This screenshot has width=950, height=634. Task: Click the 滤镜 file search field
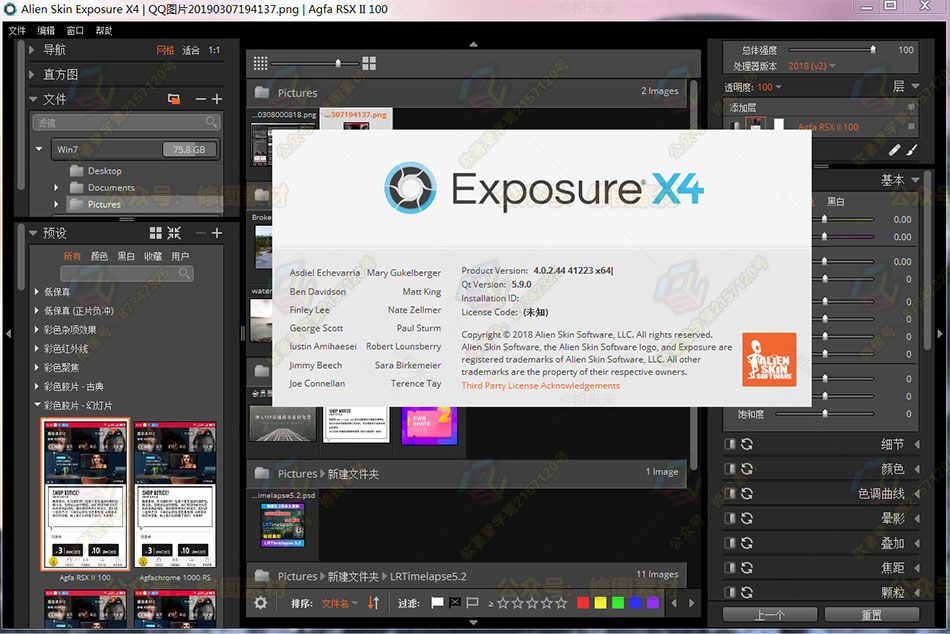126,122
